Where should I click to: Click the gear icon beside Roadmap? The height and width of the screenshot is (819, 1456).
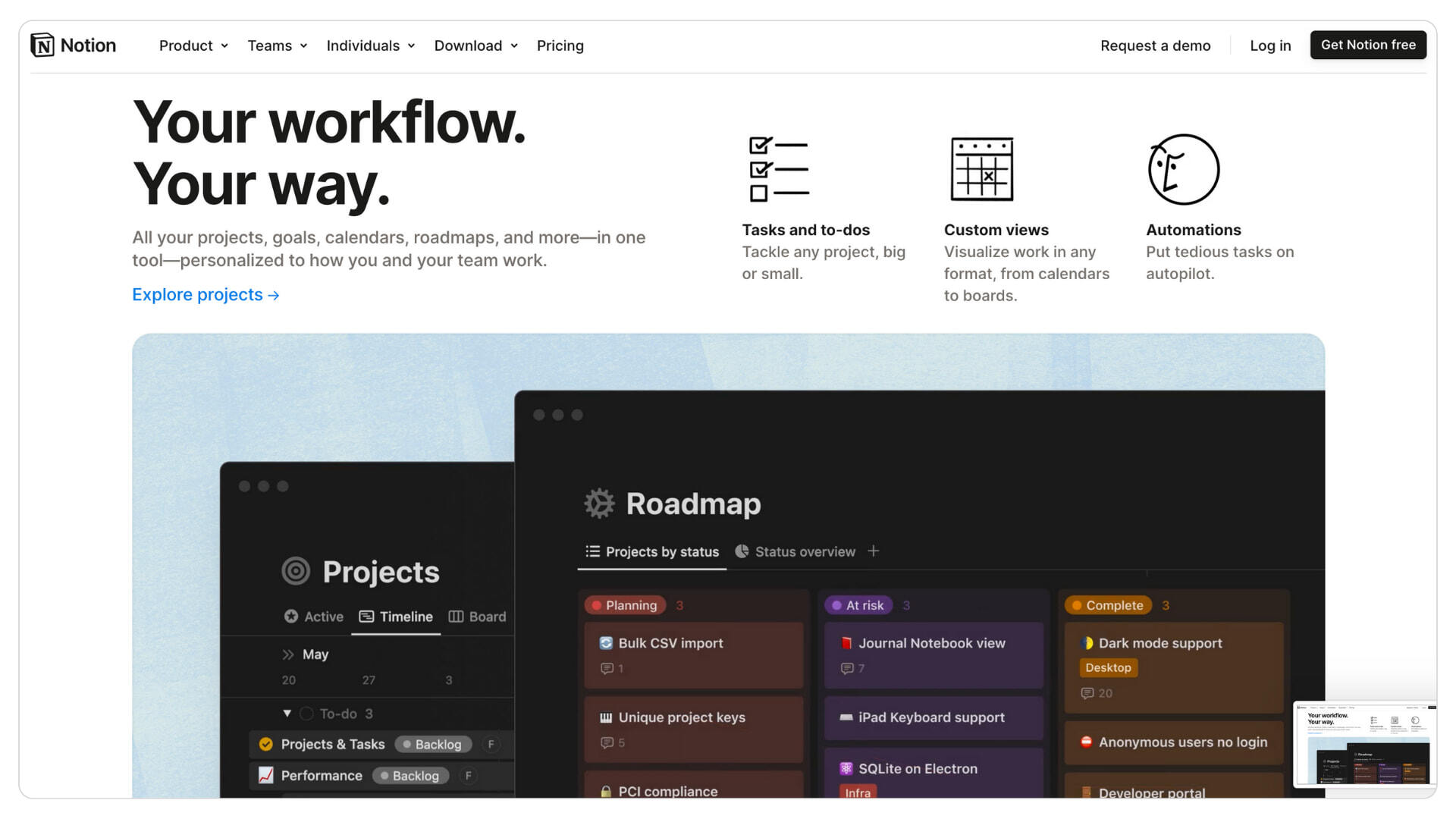pos(599,503)
